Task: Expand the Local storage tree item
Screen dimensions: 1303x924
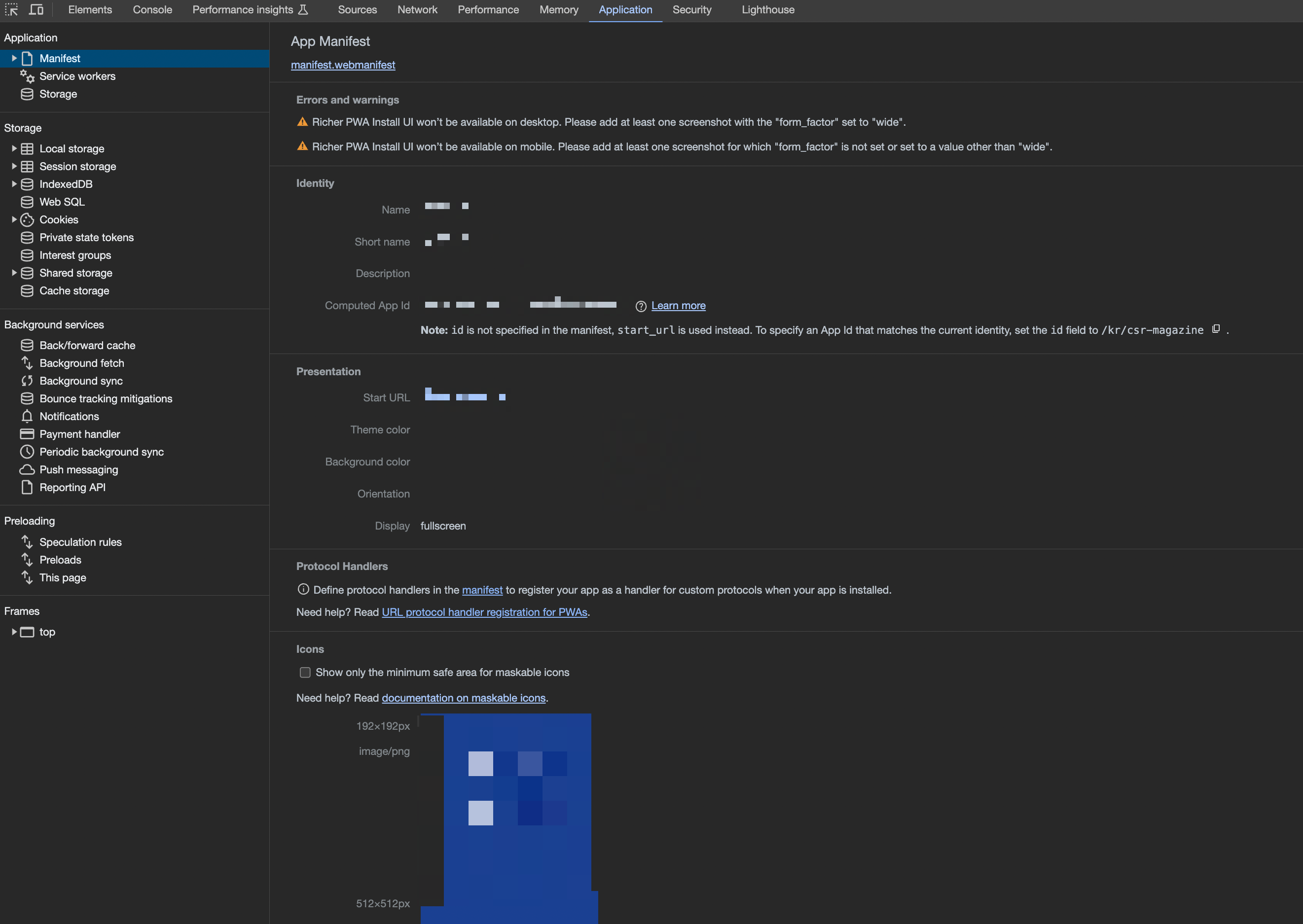Action: coord(14,148)
